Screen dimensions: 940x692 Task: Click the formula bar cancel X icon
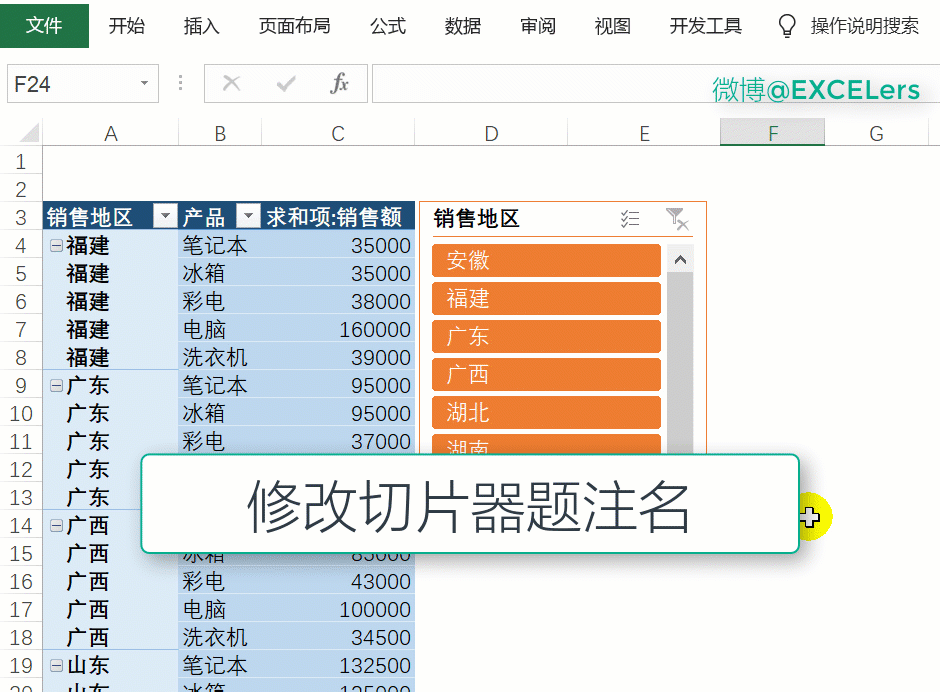(x=232, y=84)
